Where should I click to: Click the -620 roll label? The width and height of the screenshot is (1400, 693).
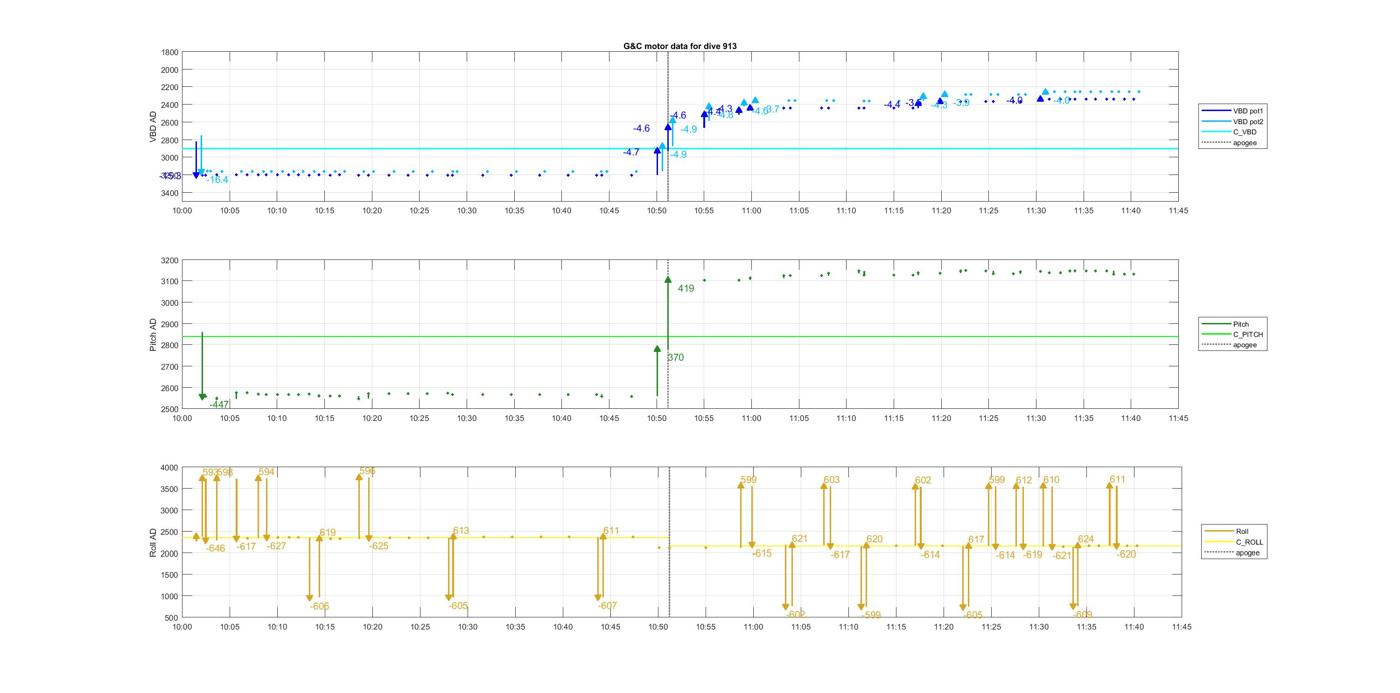point(1126,554)
